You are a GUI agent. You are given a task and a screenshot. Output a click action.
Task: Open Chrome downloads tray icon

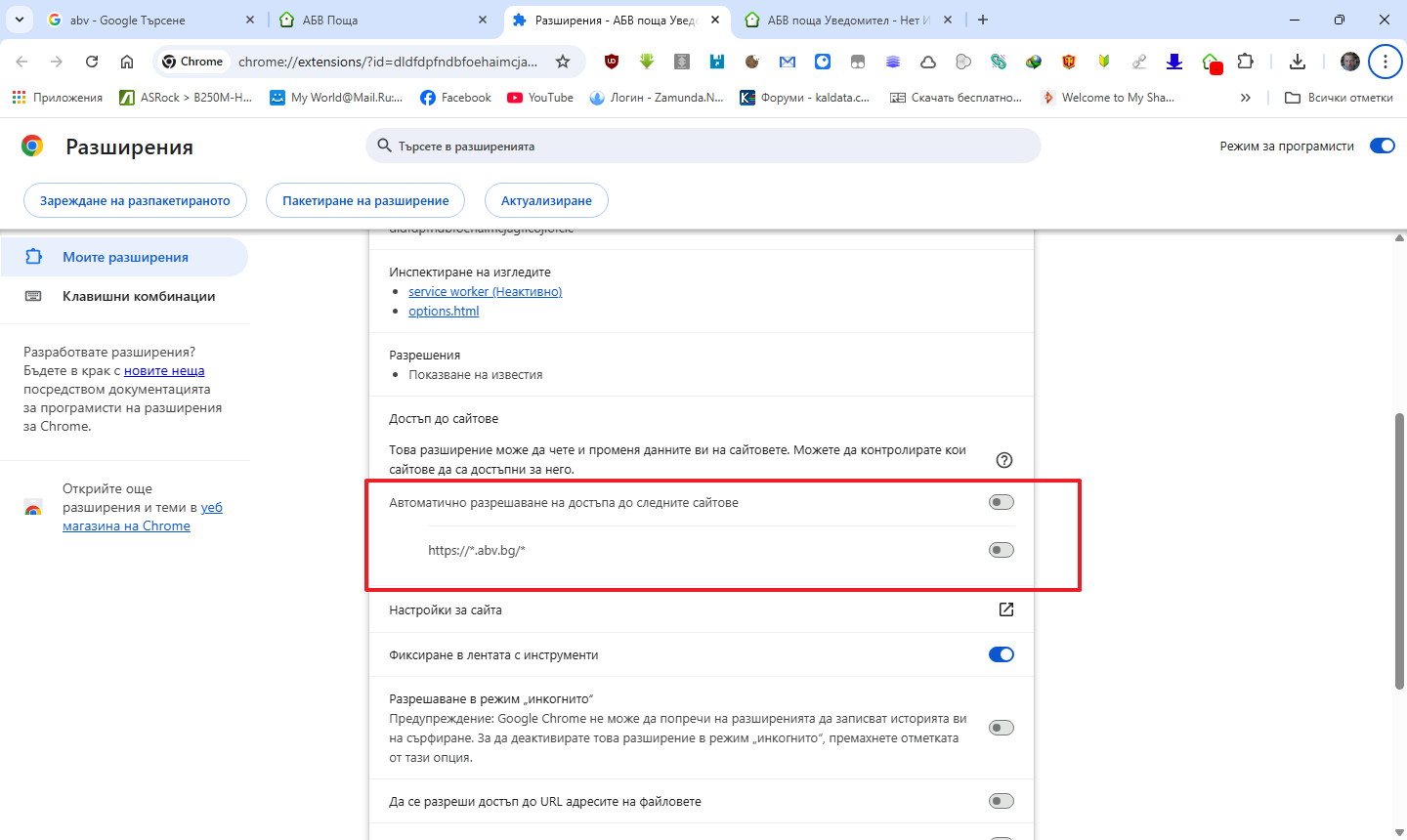click(1298, 62)
